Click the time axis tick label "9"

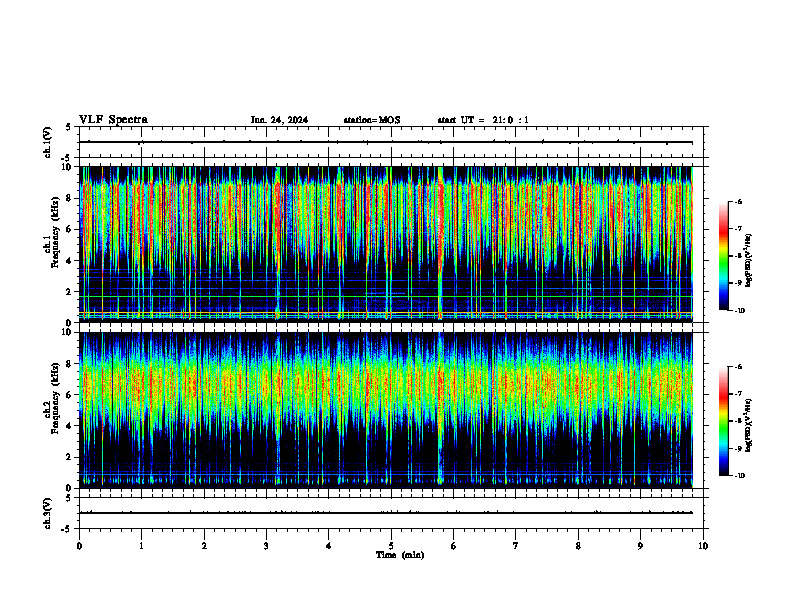coord(640,546)
